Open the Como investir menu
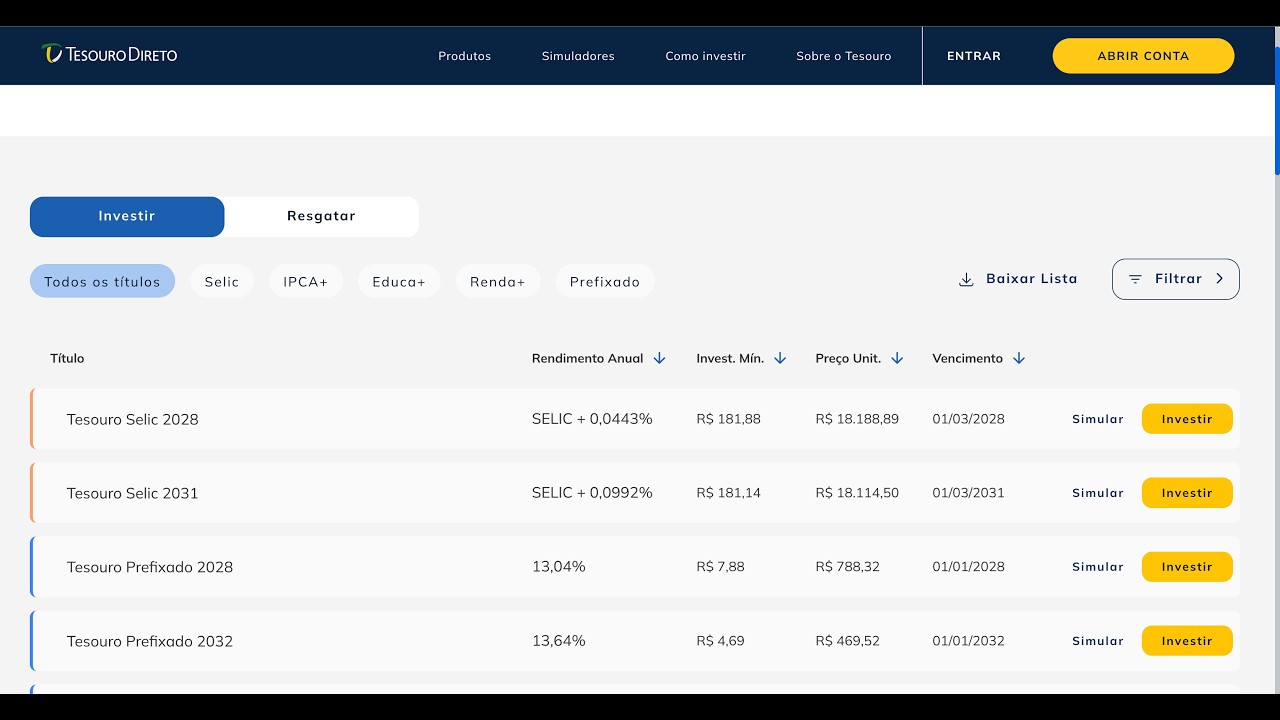The height and width of the screenshot is (720, 1280). (x=706, y=56)
